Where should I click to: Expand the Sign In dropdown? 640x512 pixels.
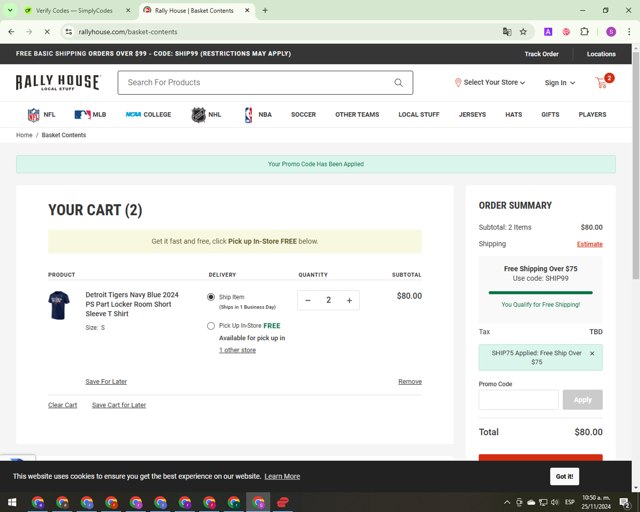pyautogui.click(x=560, y=82)
